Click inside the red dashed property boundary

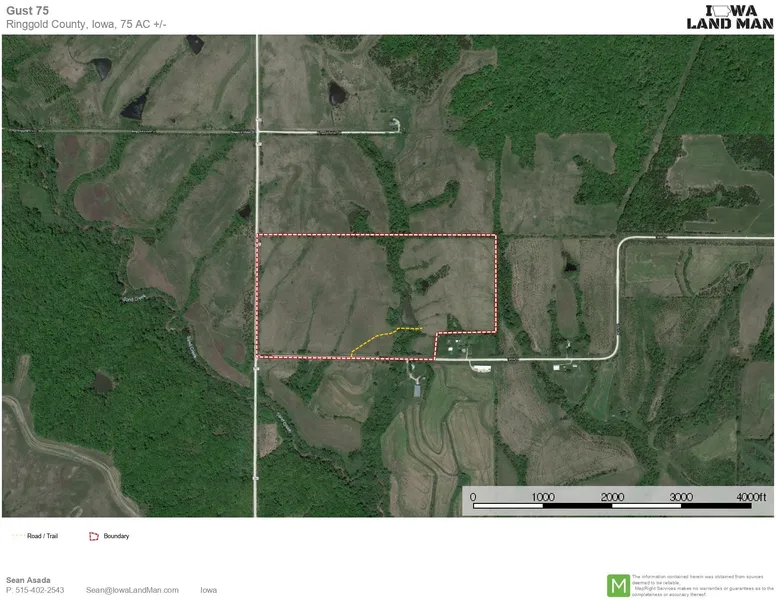330,290
